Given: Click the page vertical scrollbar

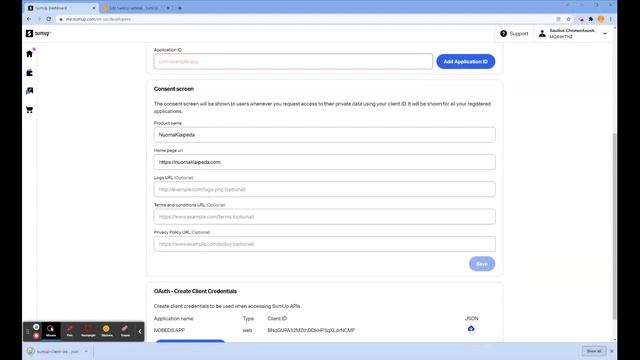Looking at the screenshot, I should point(614,226).
